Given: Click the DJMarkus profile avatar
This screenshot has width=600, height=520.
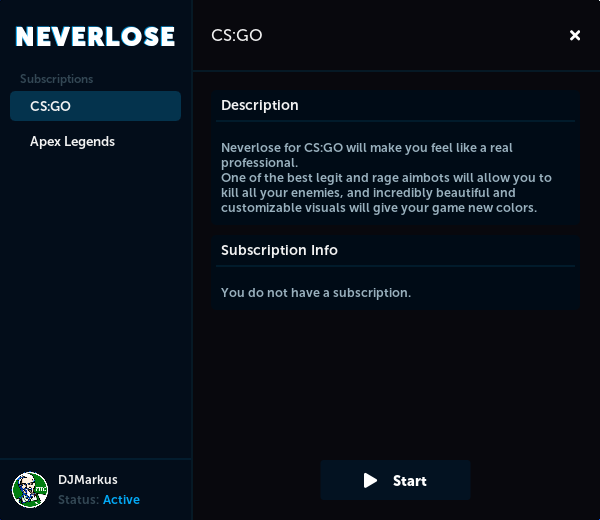Looking at the screenshot, I should click(x=30, y=489).
